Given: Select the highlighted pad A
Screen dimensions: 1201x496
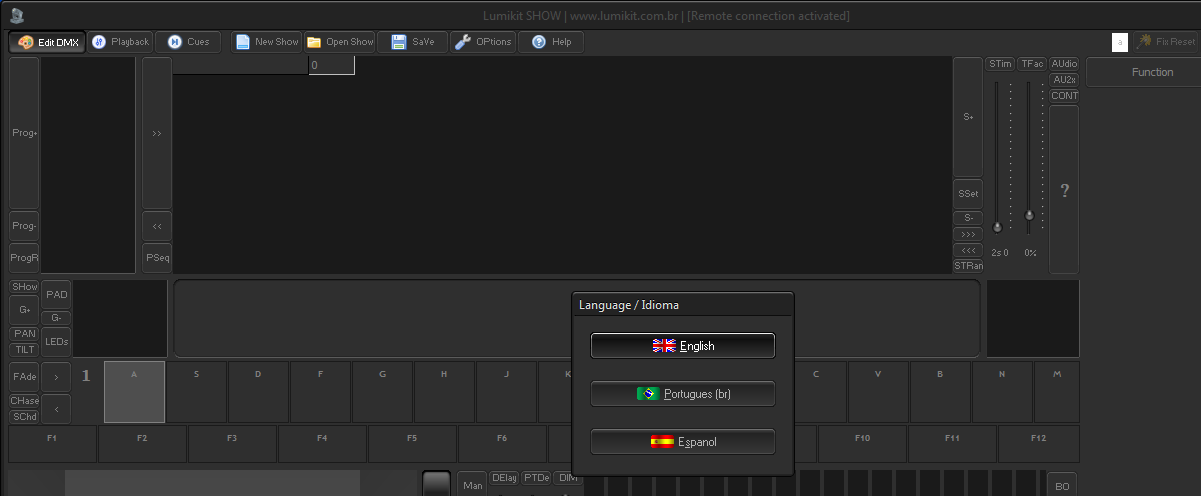Looking at the screenshot, I should 134,392.
